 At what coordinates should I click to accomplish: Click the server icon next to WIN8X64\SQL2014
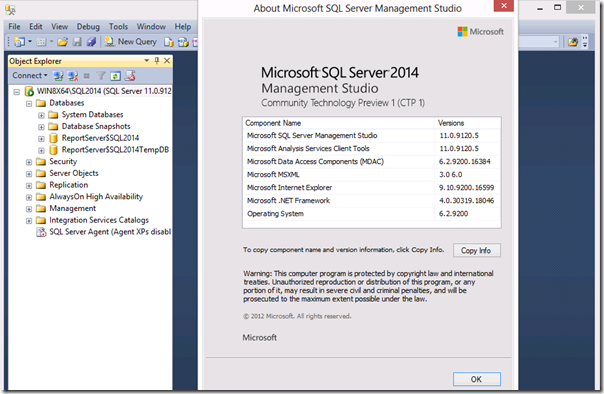pyautogui.click(x=29, y=91)
